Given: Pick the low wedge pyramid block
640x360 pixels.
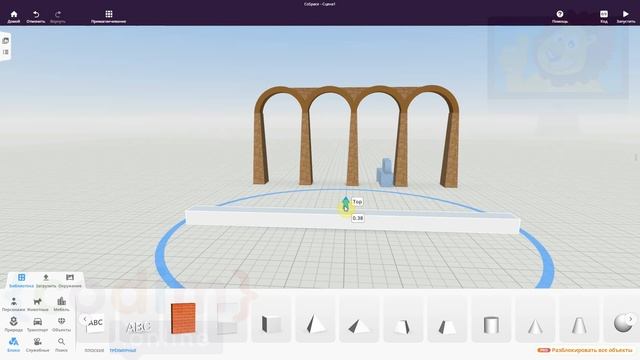Looking at the screenshot, I should pyautogui.click(x=359, y=327).
